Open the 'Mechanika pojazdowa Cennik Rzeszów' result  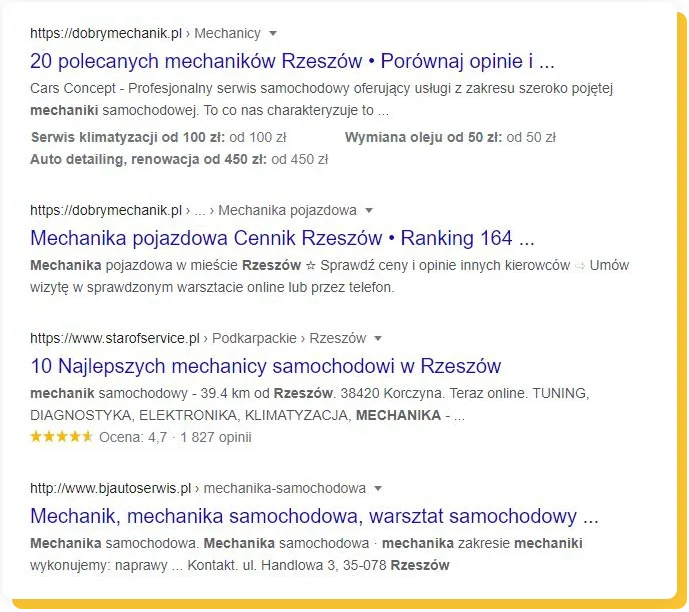pos(282,238)
